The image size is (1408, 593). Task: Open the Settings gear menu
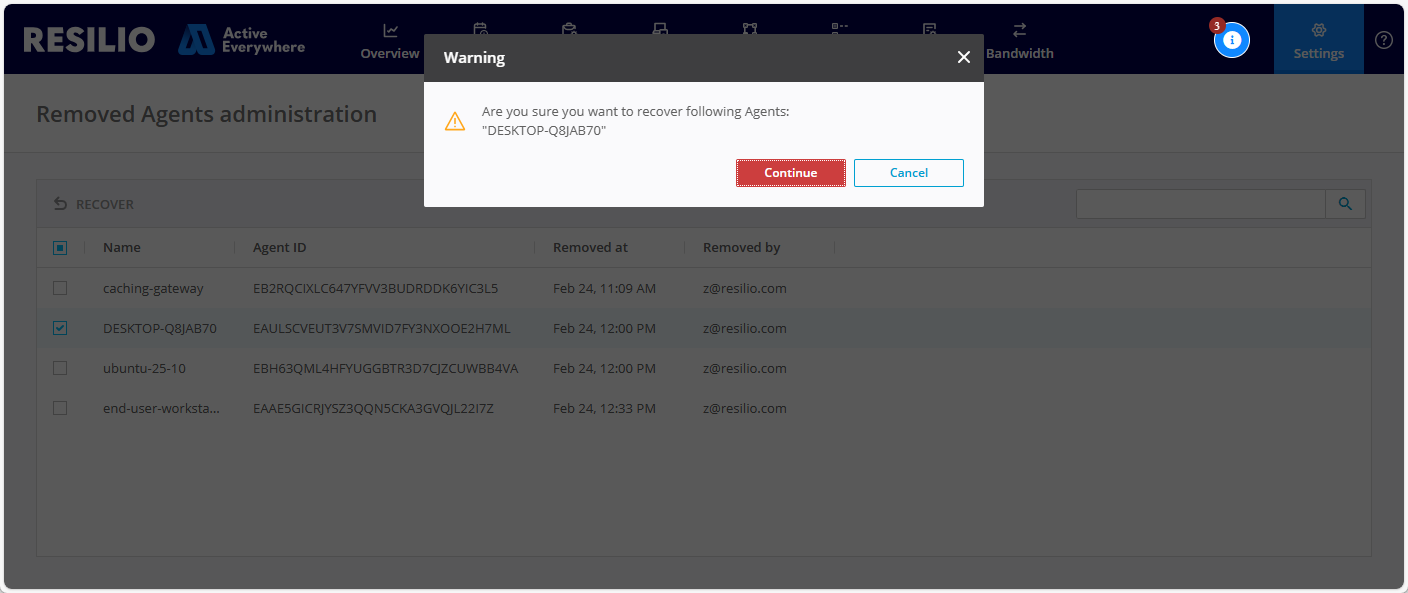pyautogui.click(x=1318, y=41)
